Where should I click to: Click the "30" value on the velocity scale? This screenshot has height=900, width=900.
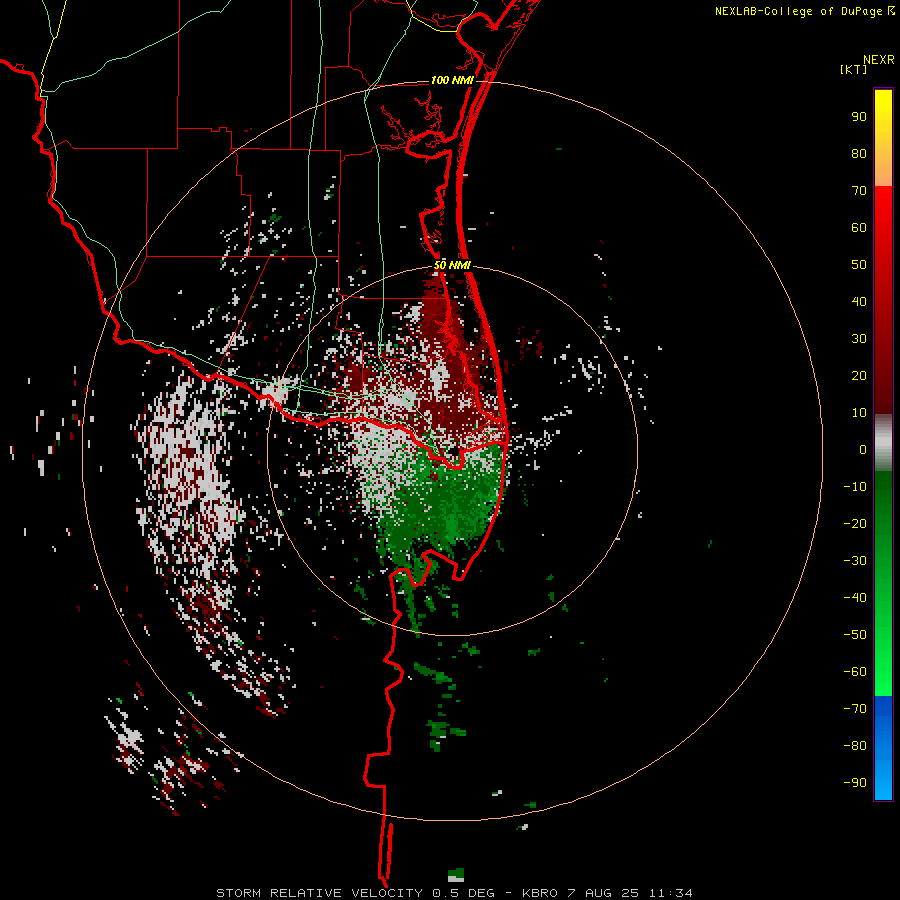tap(859, 339)
